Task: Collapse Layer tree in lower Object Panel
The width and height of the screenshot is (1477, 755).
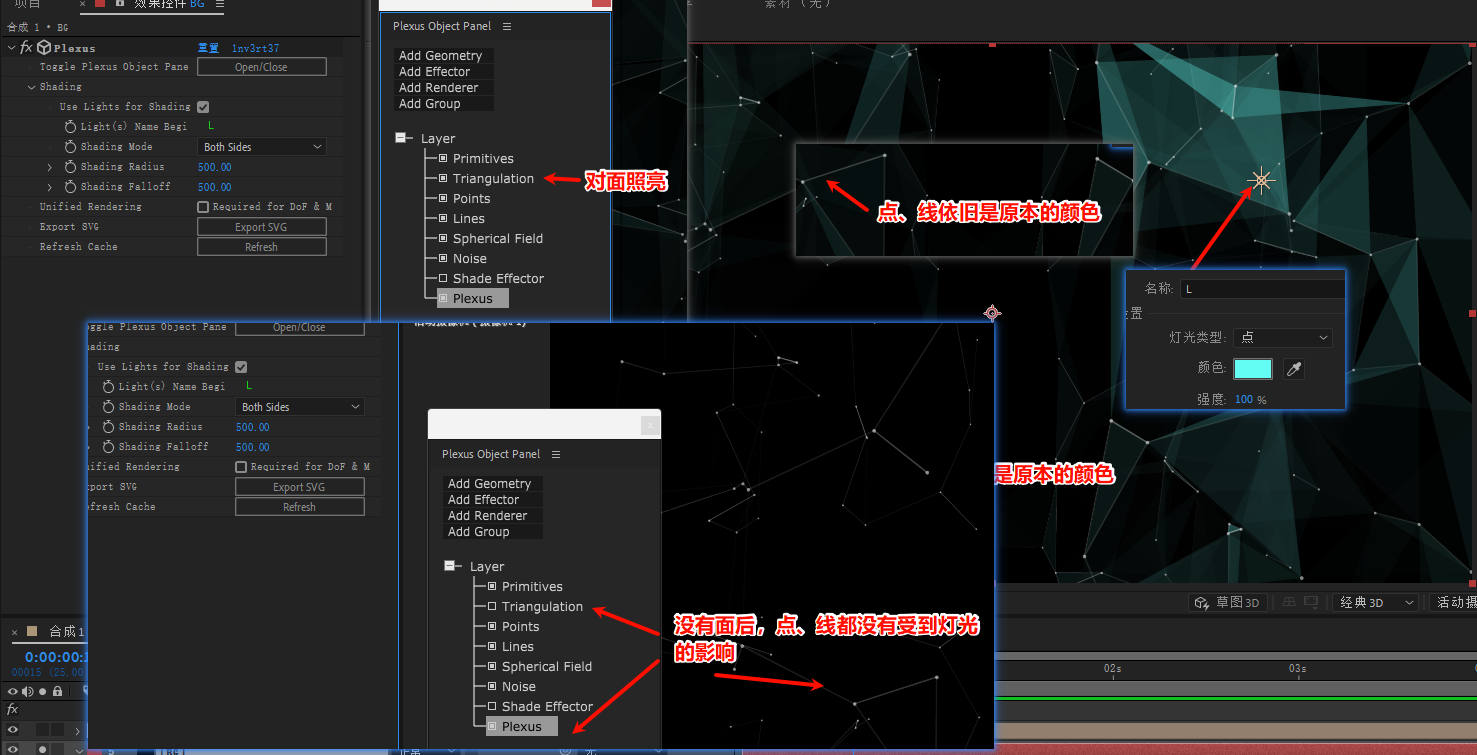Action: click(x=451, y=566)
